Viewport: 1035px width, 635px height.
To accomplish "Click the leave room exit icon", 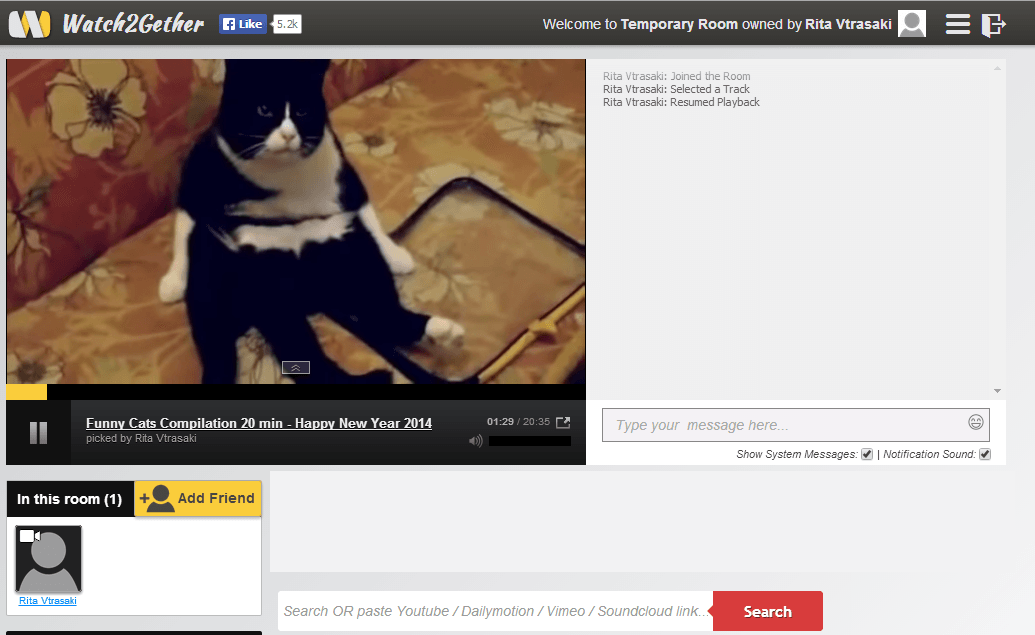I will click(x=993, y=24).
